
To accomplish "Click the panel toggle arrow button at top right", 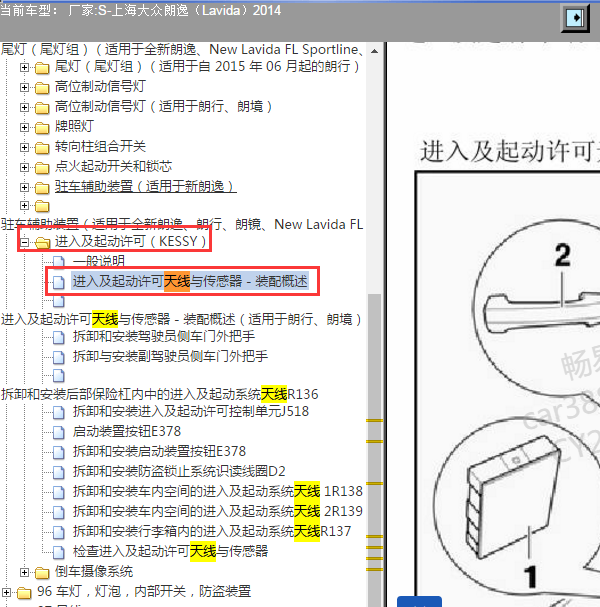I will click(576, 18).
